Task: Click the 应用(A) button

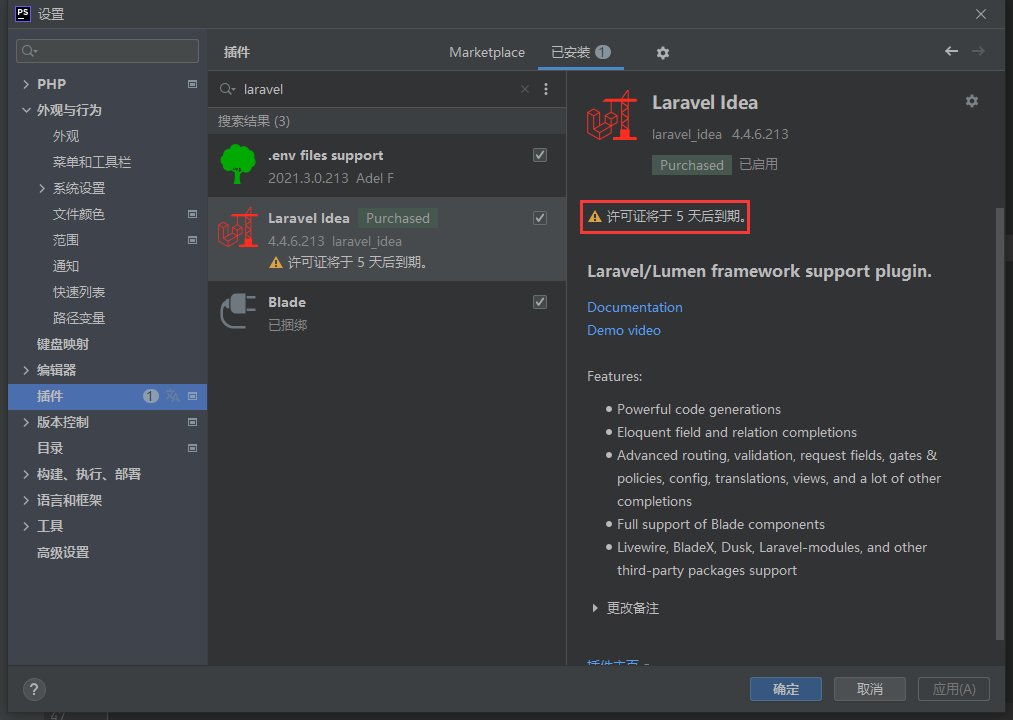Action: point(954,689)
